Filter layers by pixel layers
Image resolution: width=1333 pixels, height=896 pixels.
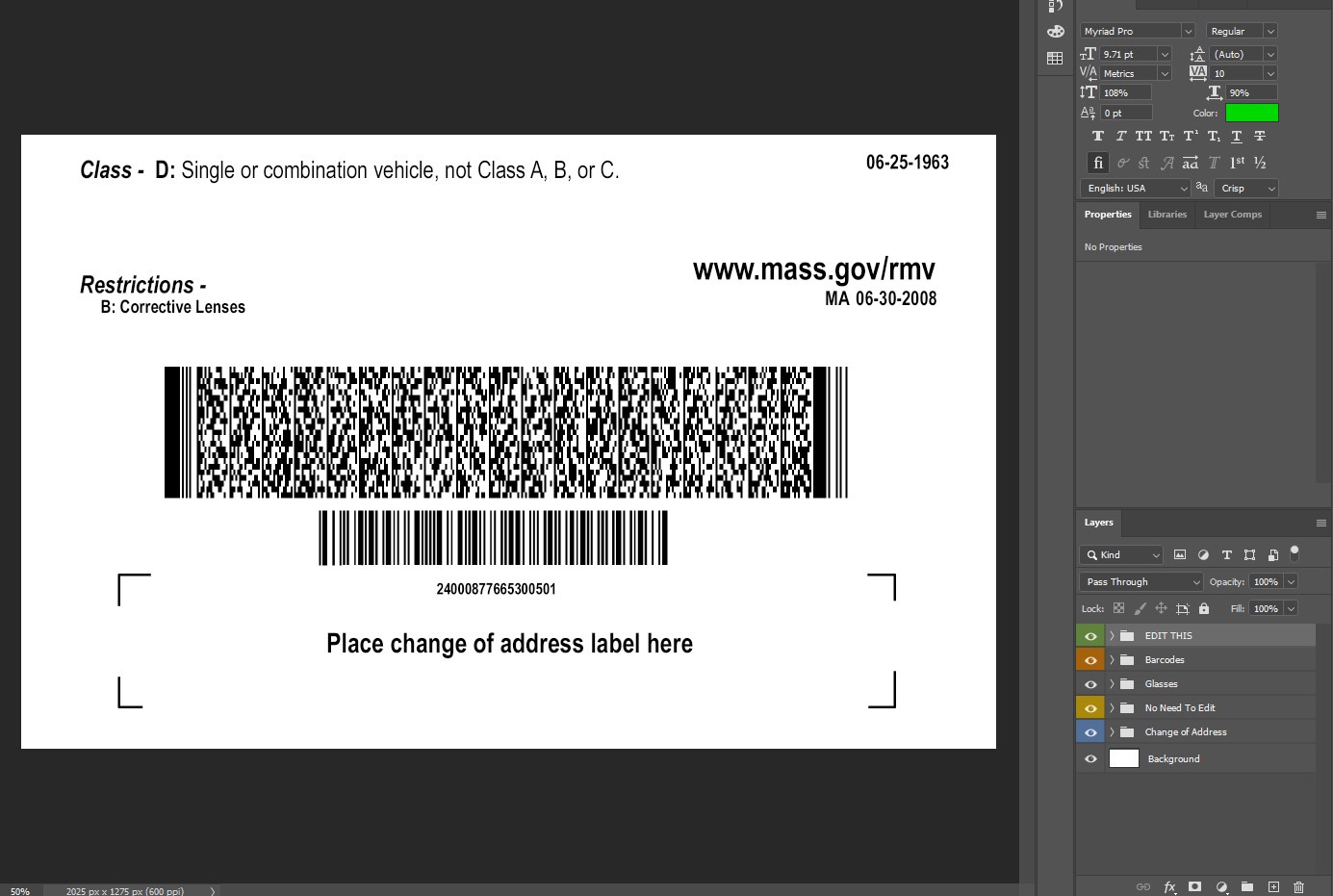coord(1180,555)
